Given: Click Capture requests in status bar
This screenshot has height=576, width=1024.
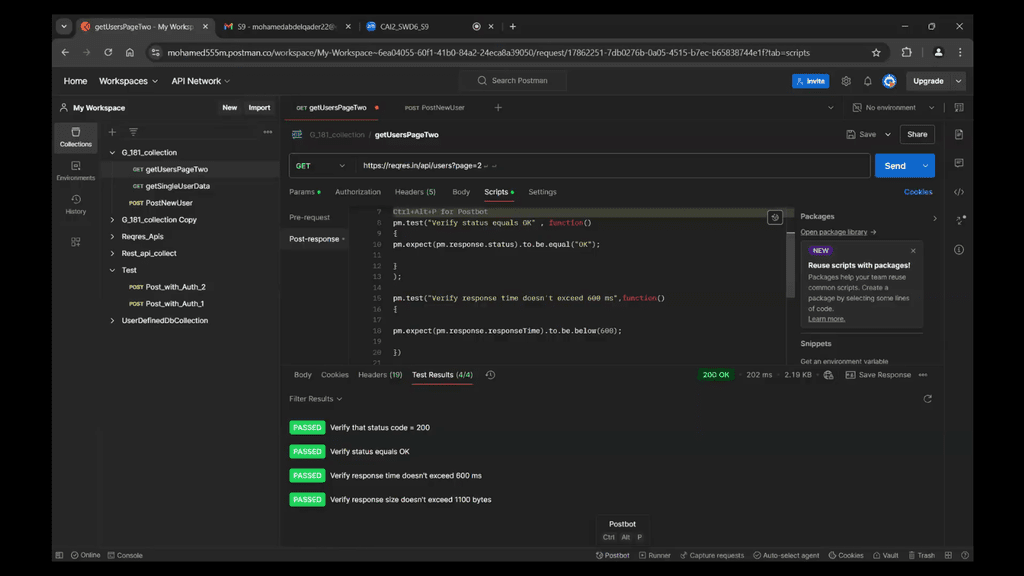Looking at the screenshot, I should pyautogui.click(x=712, y=555).
